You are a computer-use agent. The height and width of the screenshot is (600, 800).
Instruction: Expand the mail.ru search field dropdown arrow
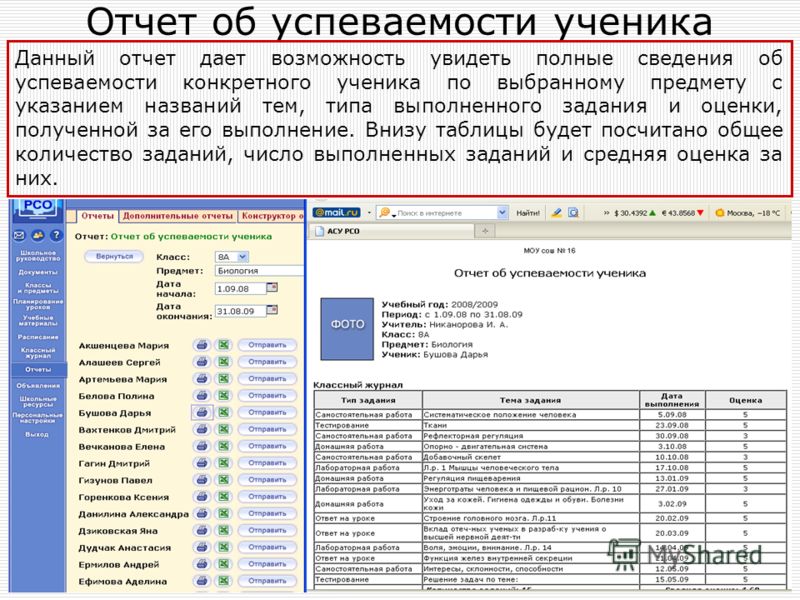click(x=502, y=213)
